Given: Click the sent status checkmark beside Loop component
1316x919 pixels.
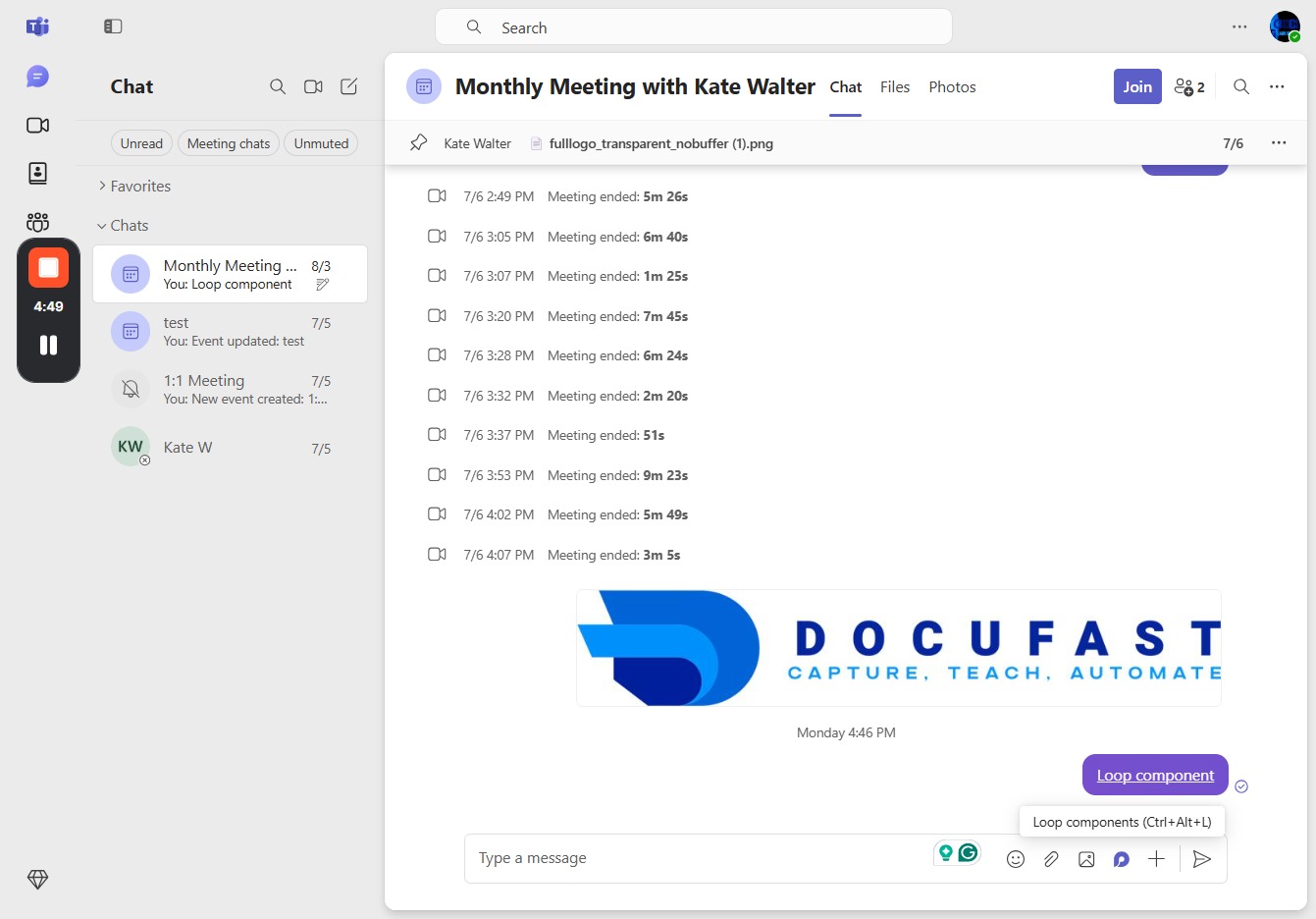Looking at the screenshot, I should 1241,786.
